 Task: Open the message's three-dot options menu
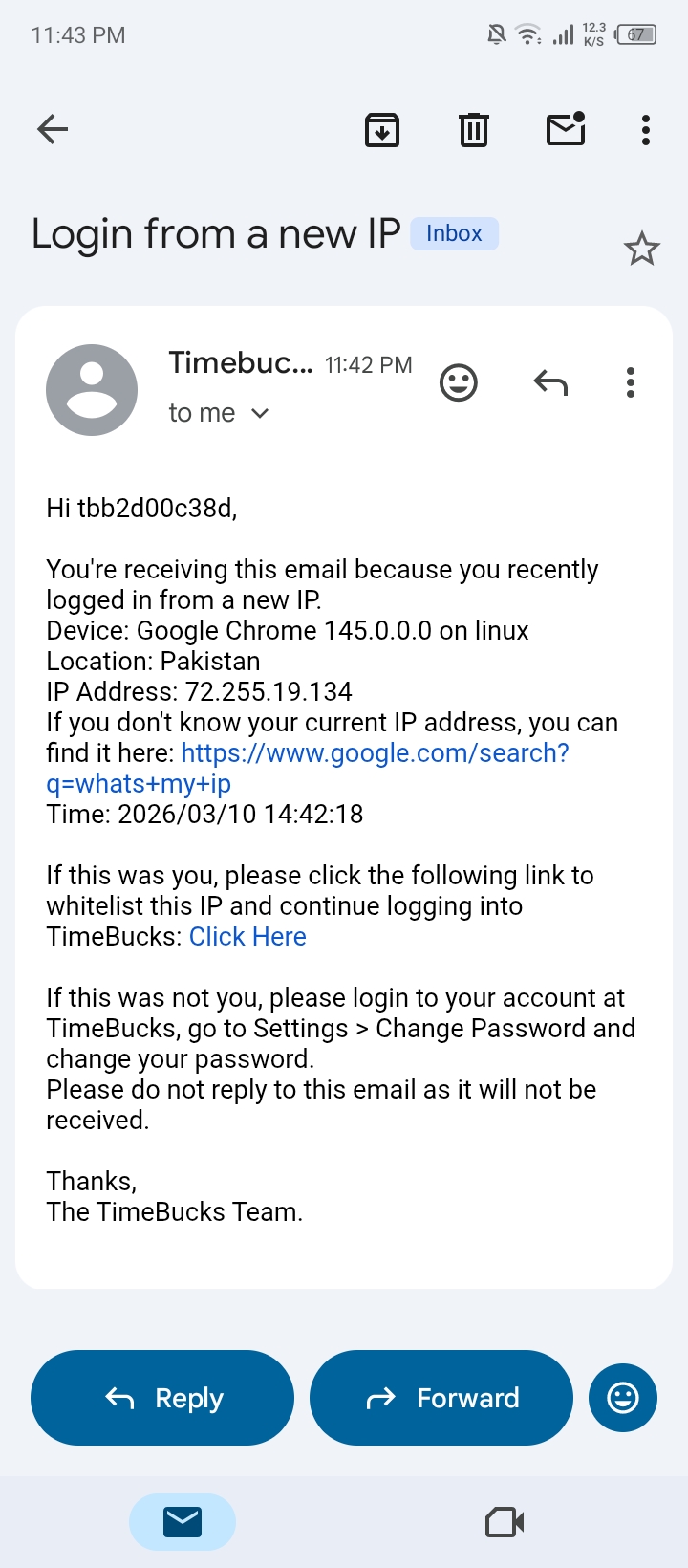tap(631, 382)
